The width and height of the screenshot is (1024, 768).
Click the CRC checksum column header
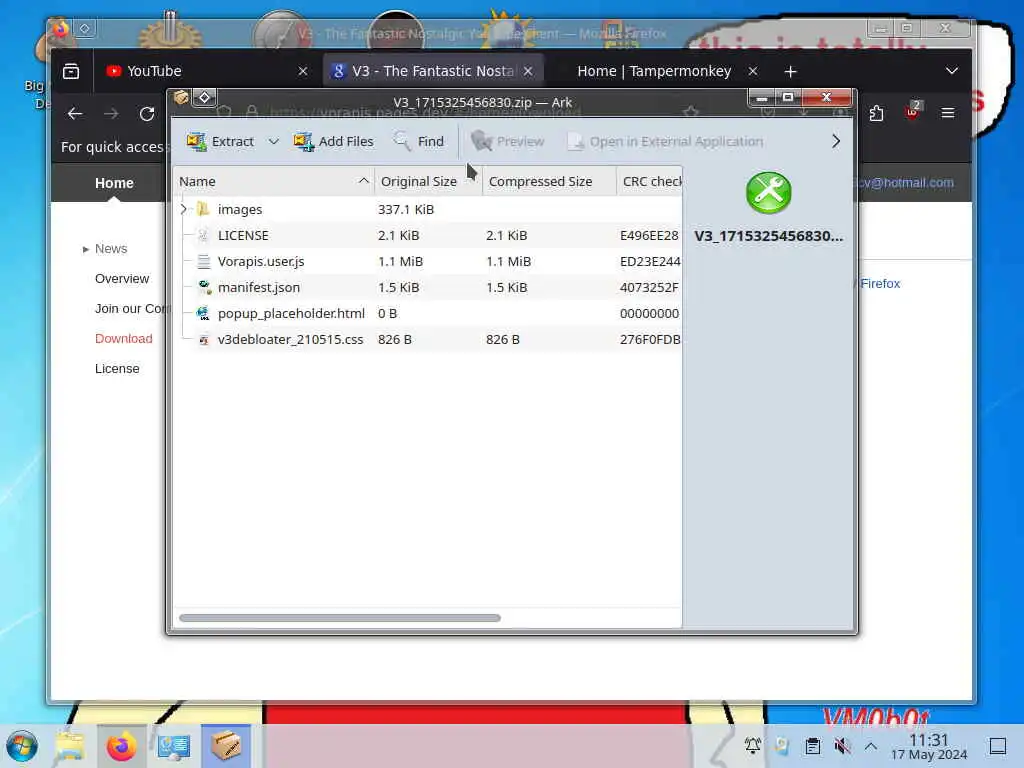click(650, 182)
